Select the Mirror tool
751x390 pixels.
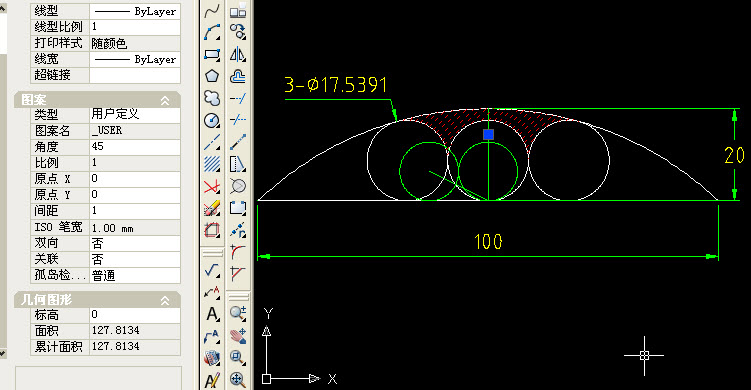pyautogui.click(x=238, y=54)
